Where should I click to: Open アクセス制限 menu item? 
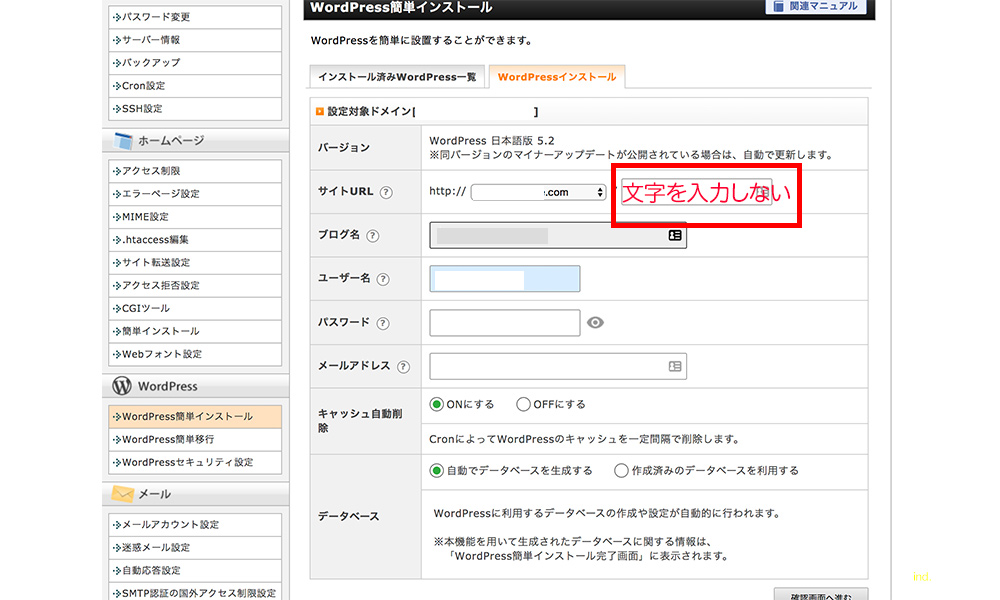[x=195, y=171]
